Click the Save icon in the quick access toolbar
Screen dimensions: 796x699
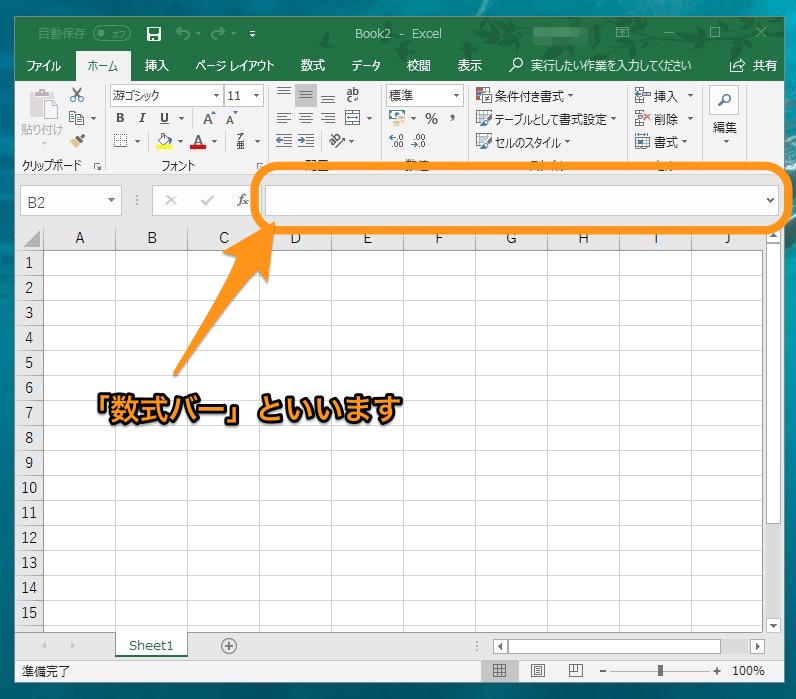click(x=153, y=34)
